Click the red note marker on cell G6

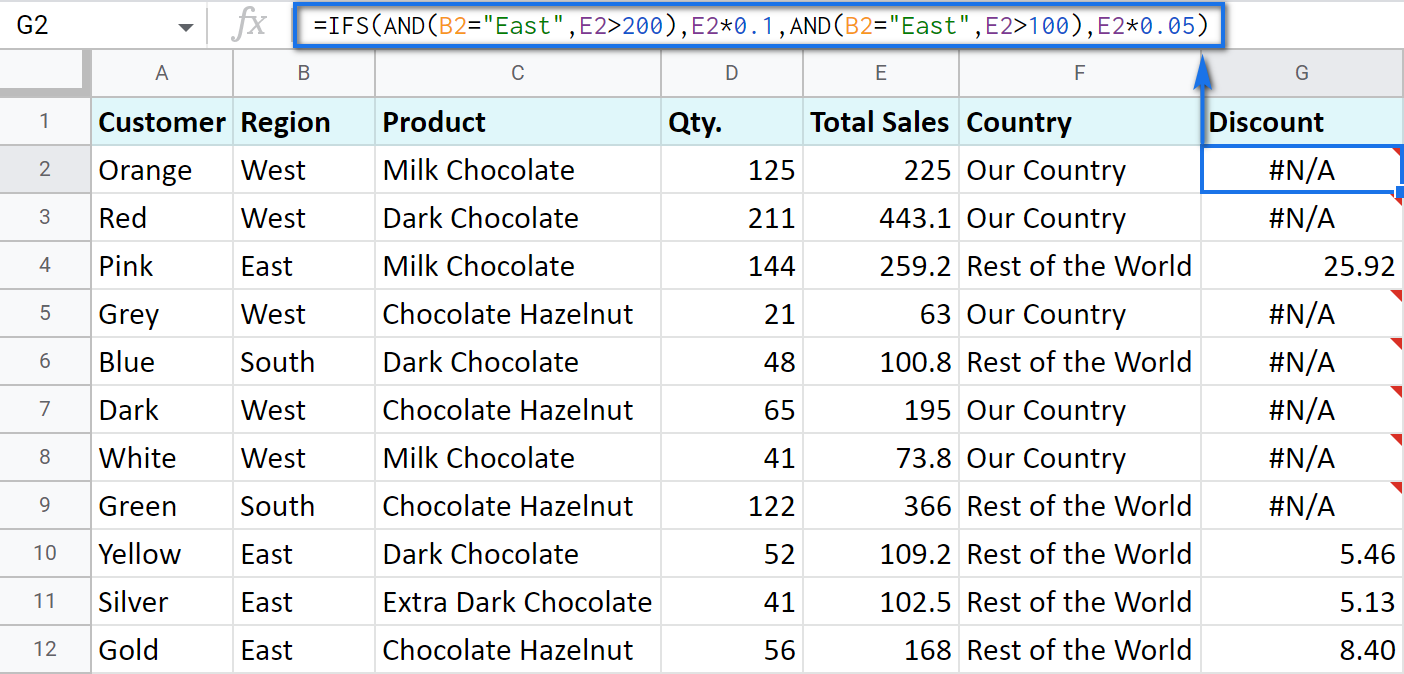[x=1398, y=342]
